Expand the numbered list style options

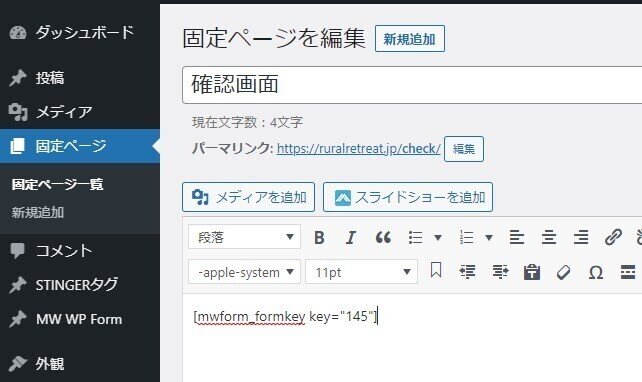(489, 237)
